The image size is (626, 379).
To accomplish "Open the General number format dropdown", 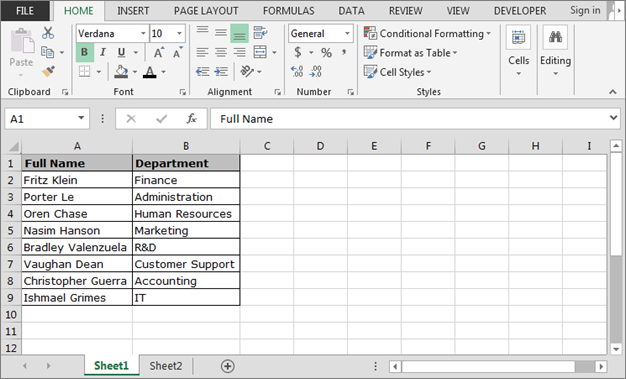I will coord(347,34).
